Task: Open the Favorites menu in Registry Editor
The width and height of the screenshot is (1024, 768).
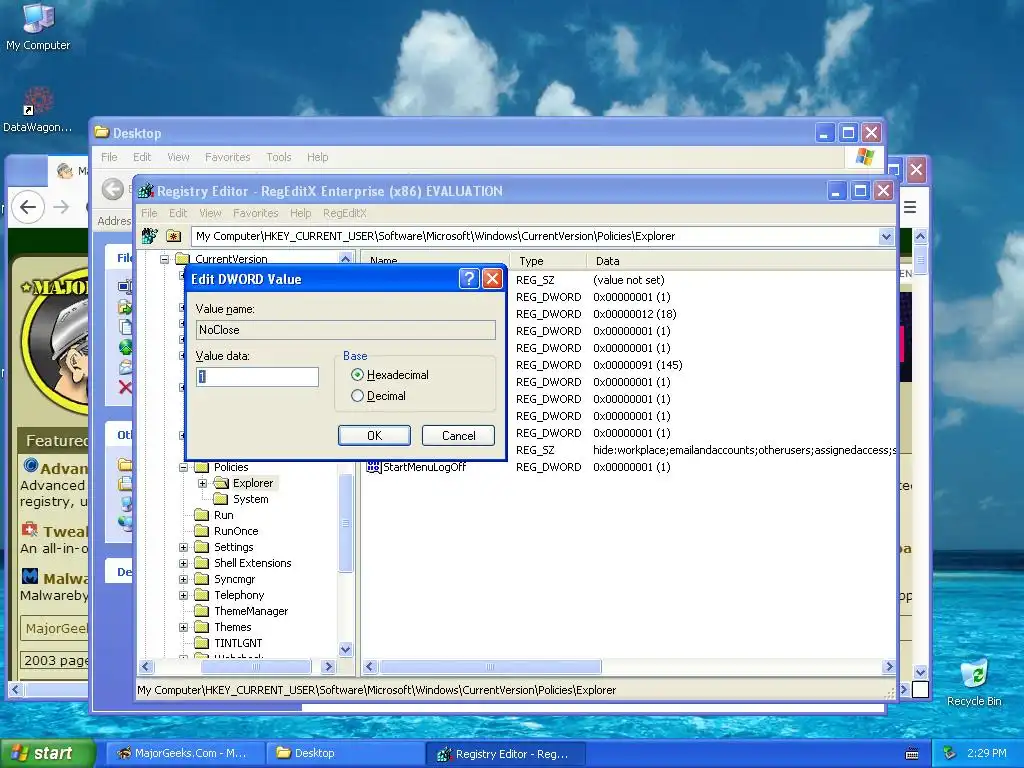Action: (255, 213)
